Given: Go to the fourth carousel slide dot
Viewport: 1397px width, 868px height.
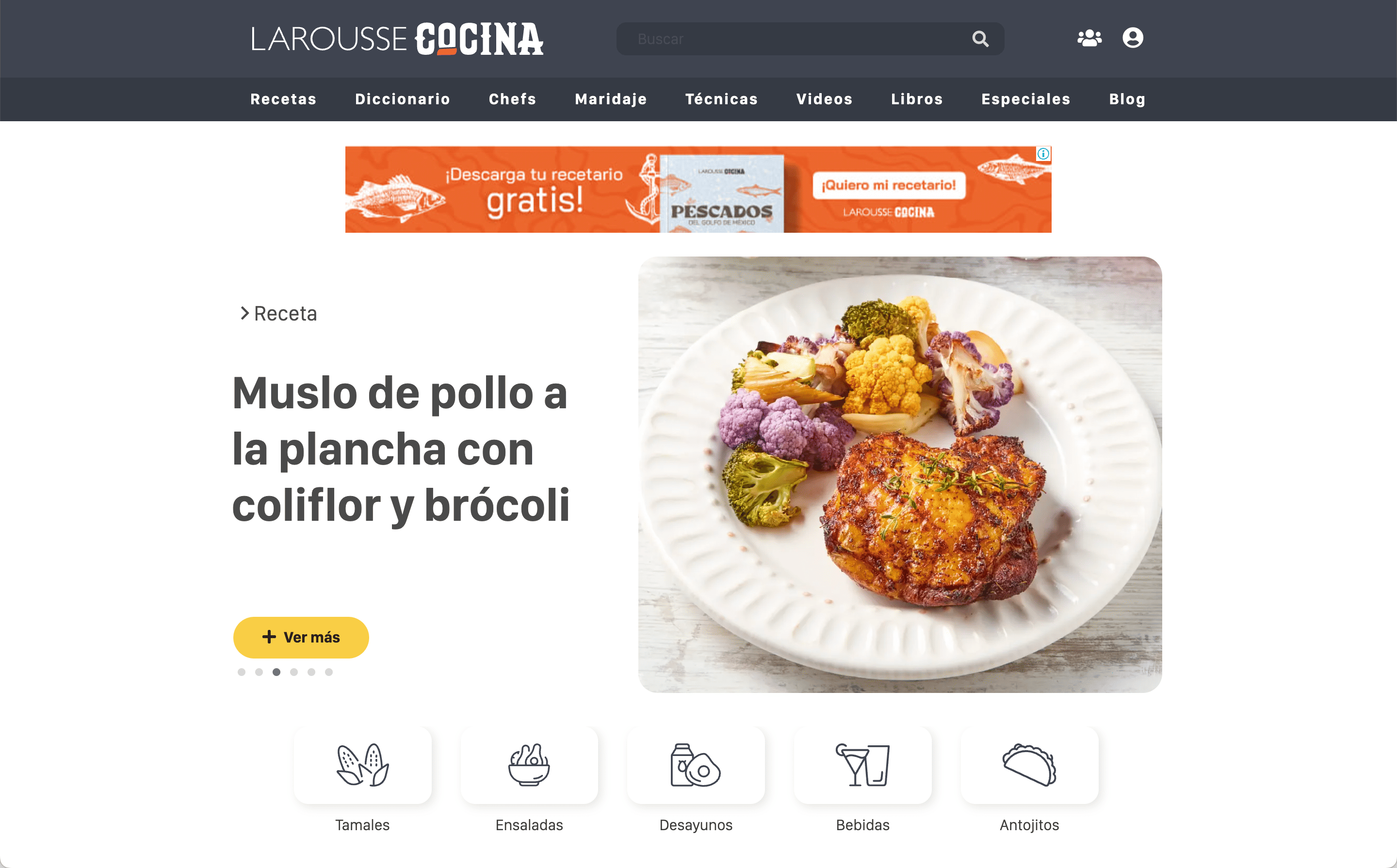Looking at the screenshot, I should coord(294,672).
